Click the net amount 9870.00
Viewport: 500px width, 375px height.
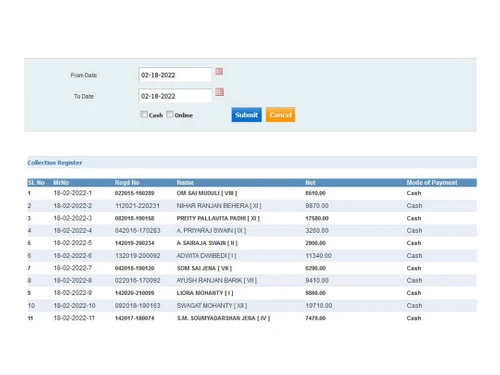[x=317, y=206]
